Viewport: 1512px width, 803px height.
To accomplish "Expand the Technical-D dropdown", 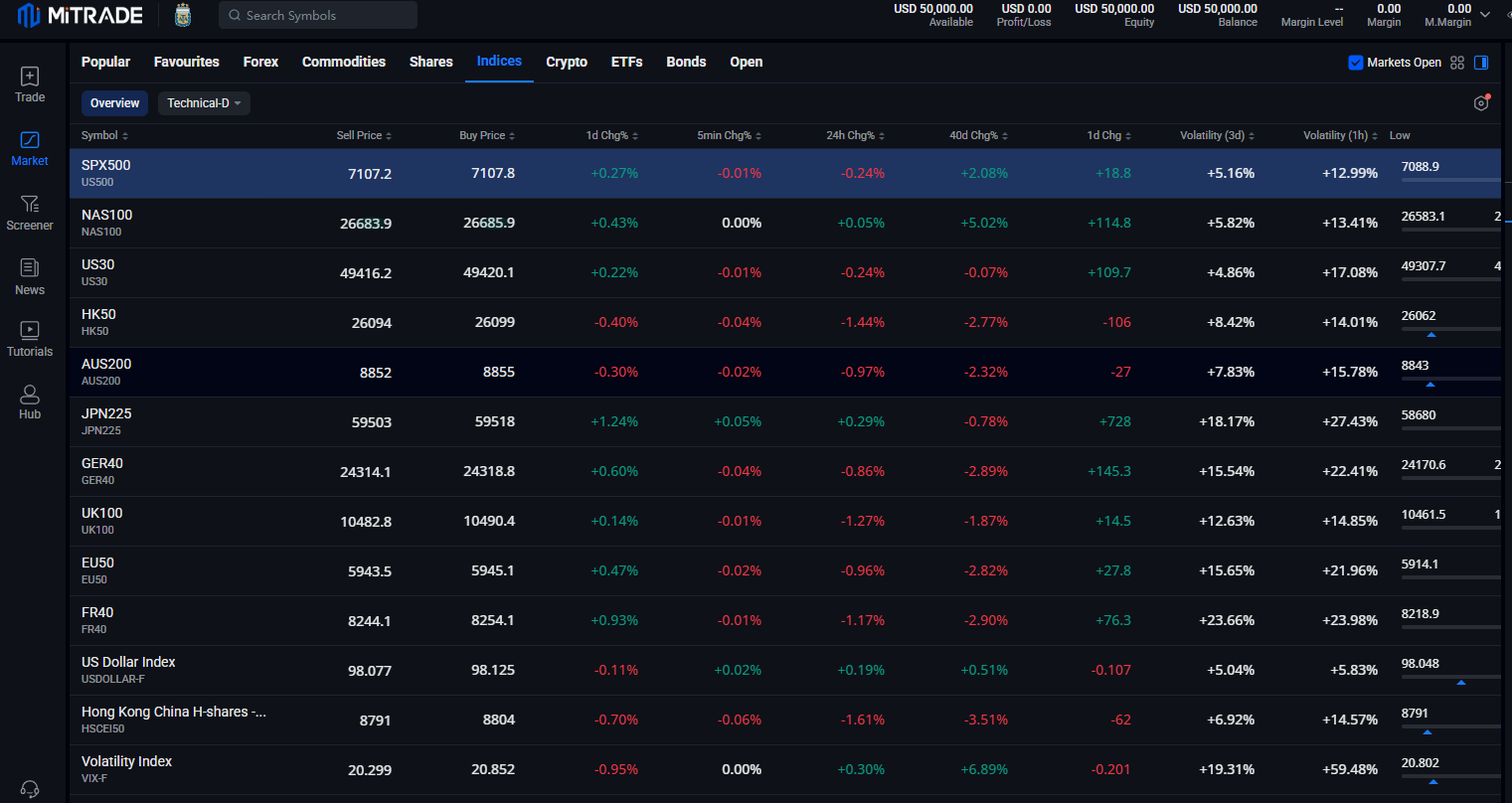I will (204, 103).
